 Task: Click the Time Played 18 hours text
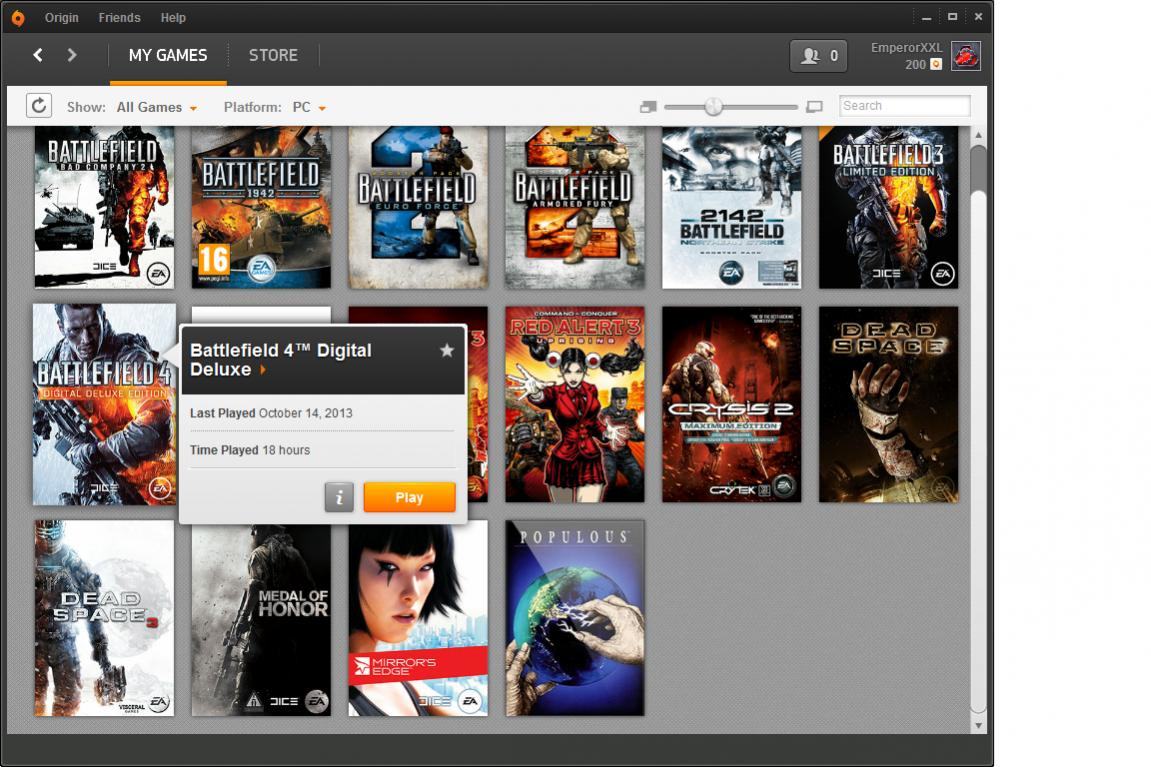tap(250, 450)
